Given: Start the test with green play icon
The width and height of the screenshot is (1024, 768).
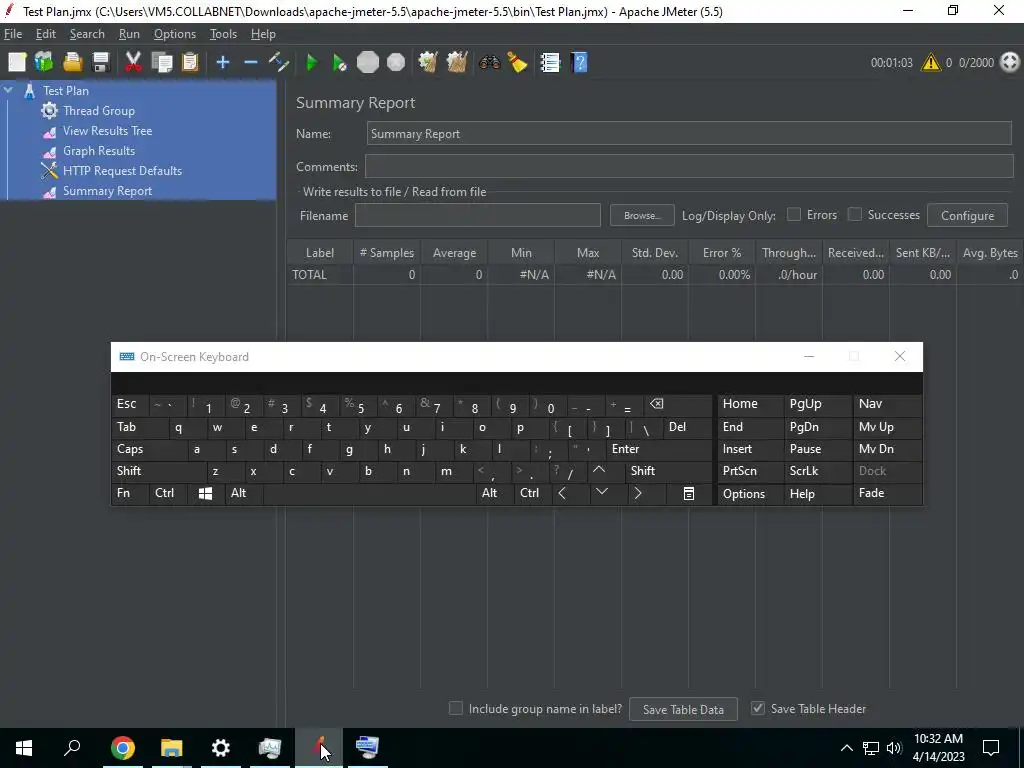Looking at the screenshot, I should coord(312,63).
